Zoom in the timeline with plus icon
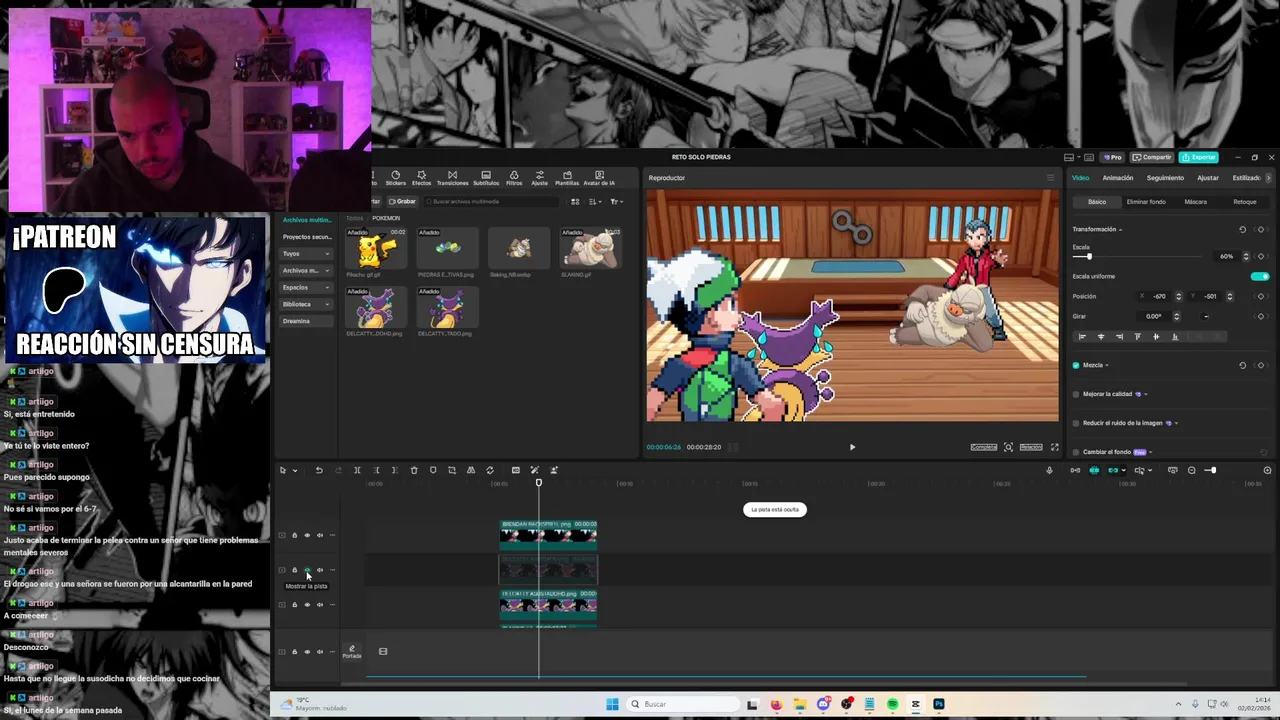This screenshot has width=1280, height=720. tap(1267, 470)
